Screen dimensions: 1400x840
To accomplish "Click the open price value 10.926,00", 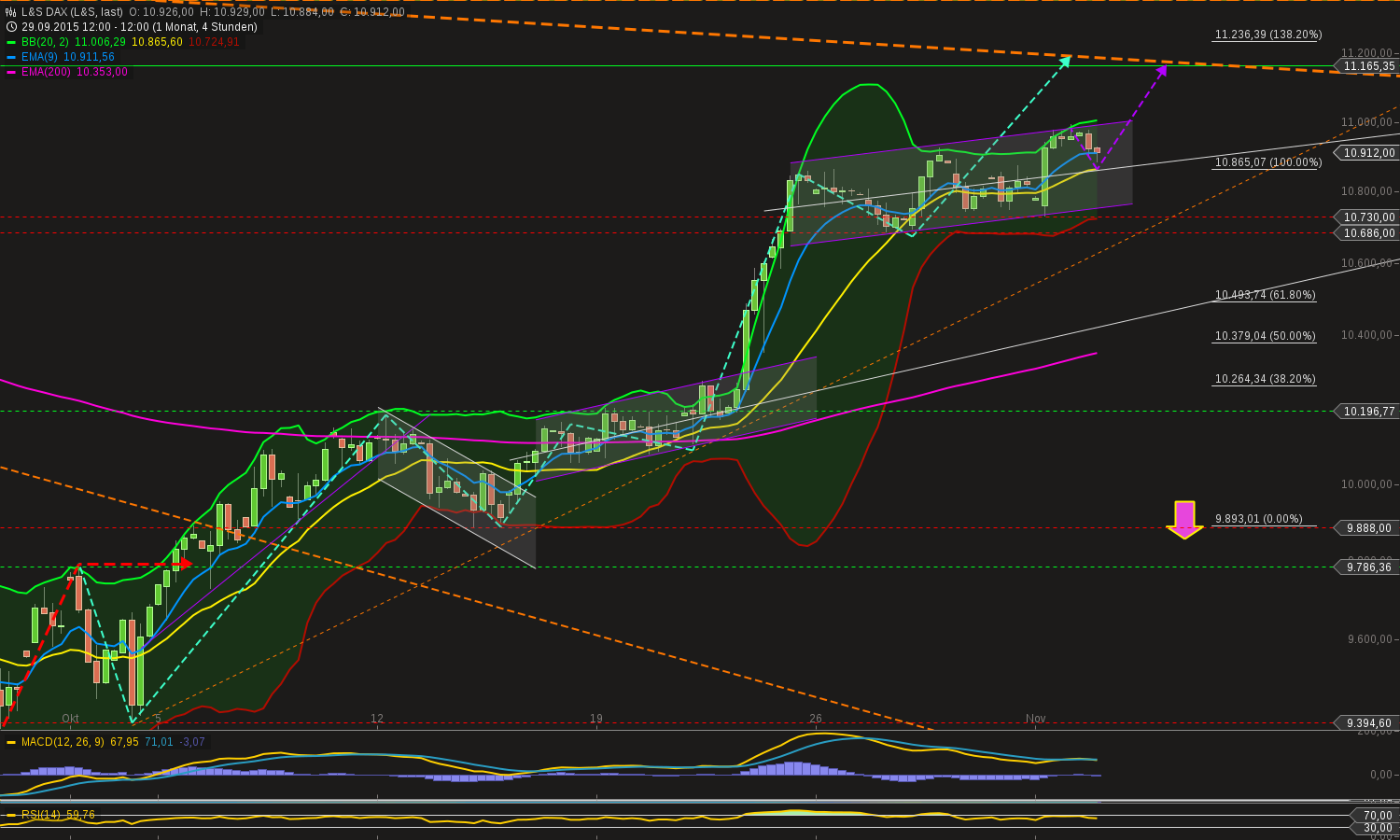I will (x=168, y=12).
